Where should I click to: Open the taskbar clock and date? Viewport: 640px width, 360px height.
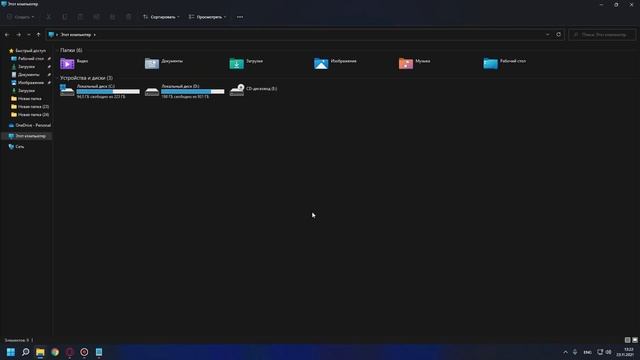tap(626, 352)
